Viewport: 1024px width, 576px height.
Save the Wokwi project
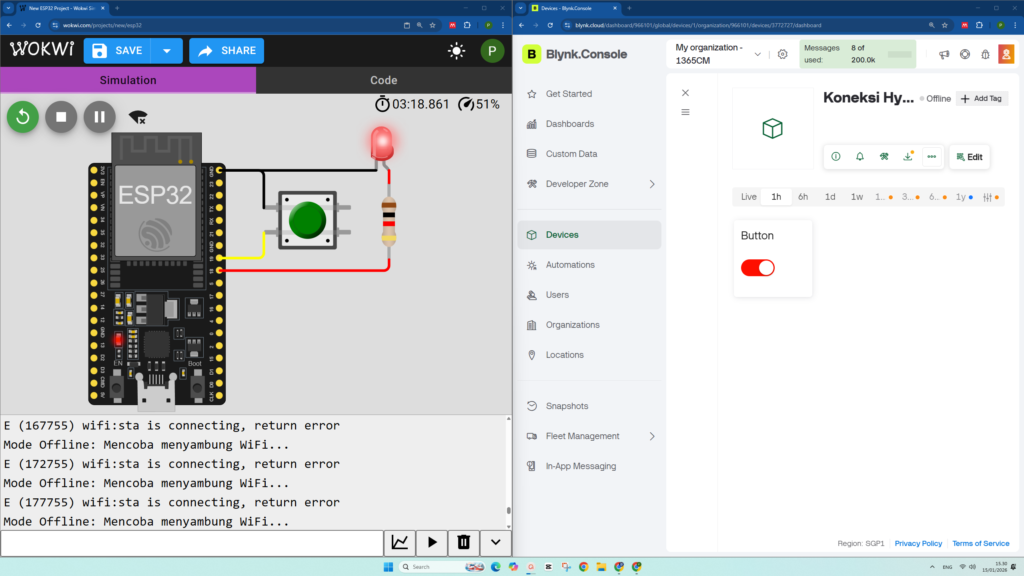[x=118, y=51]
